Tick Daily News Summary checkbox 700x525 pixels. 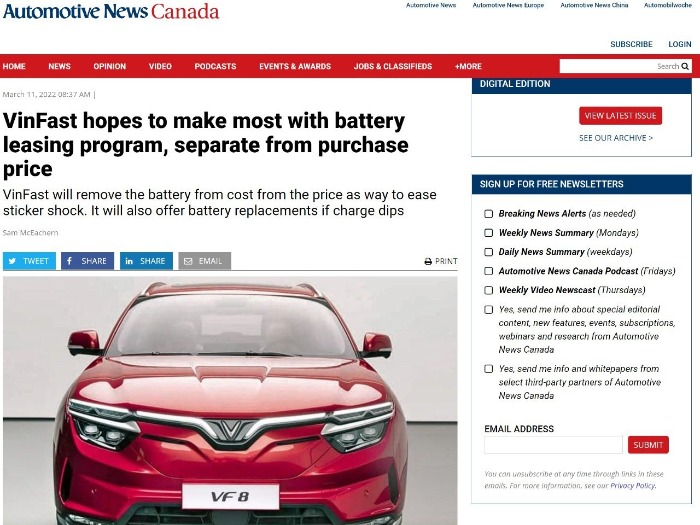[489, 252]
